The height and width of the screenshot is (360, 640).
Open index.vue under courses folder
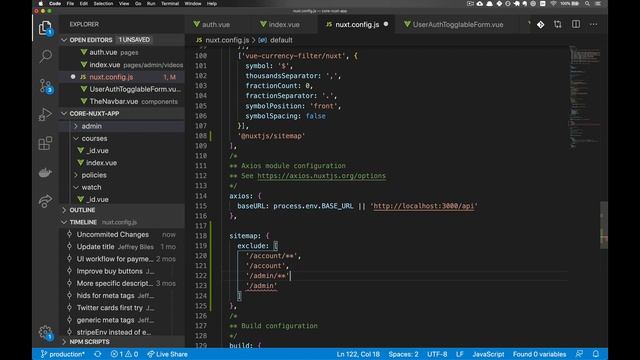pyautogui.click(x=122, y=163)
